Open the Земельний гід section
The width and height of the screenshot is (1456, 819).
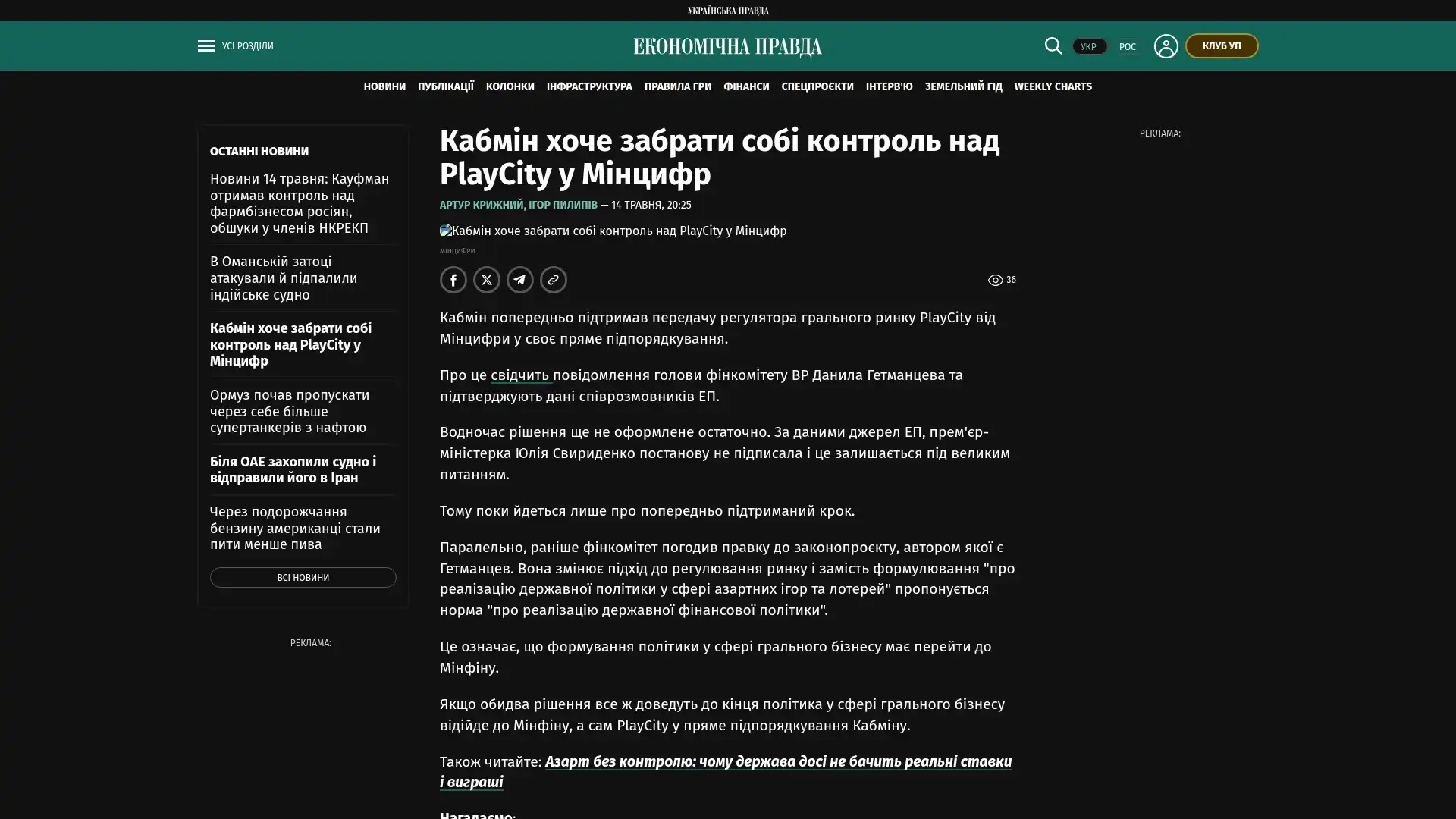point(964,87)
